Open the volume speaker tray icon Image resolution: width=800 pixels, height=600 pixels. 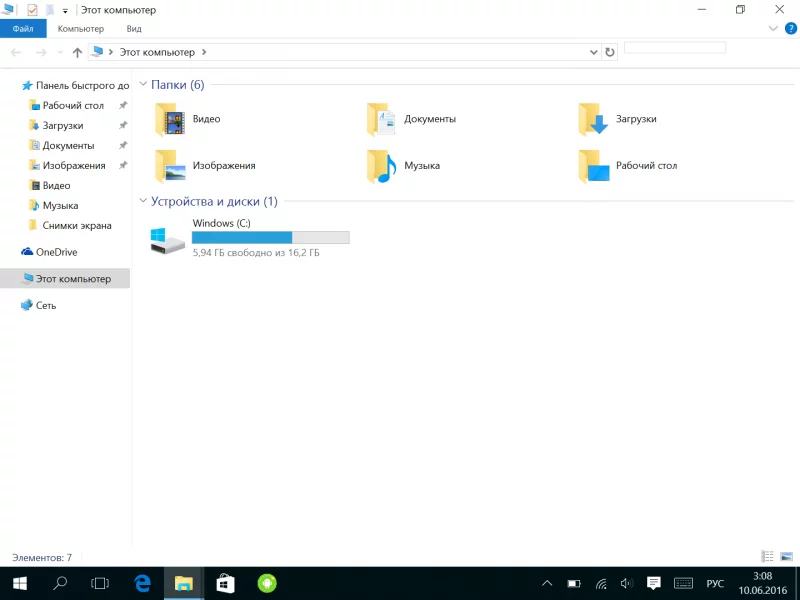pyautogui.click(x=627, y=583)
